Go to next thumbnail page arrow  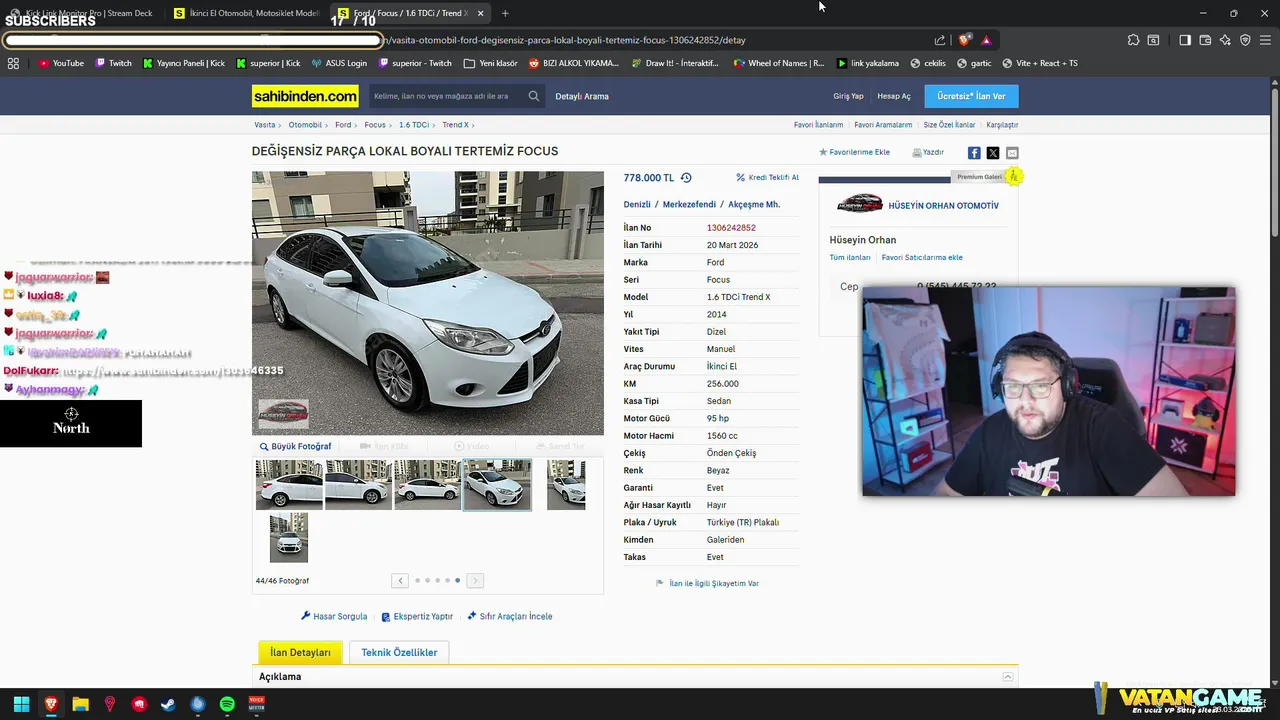(x=475, y=580)
